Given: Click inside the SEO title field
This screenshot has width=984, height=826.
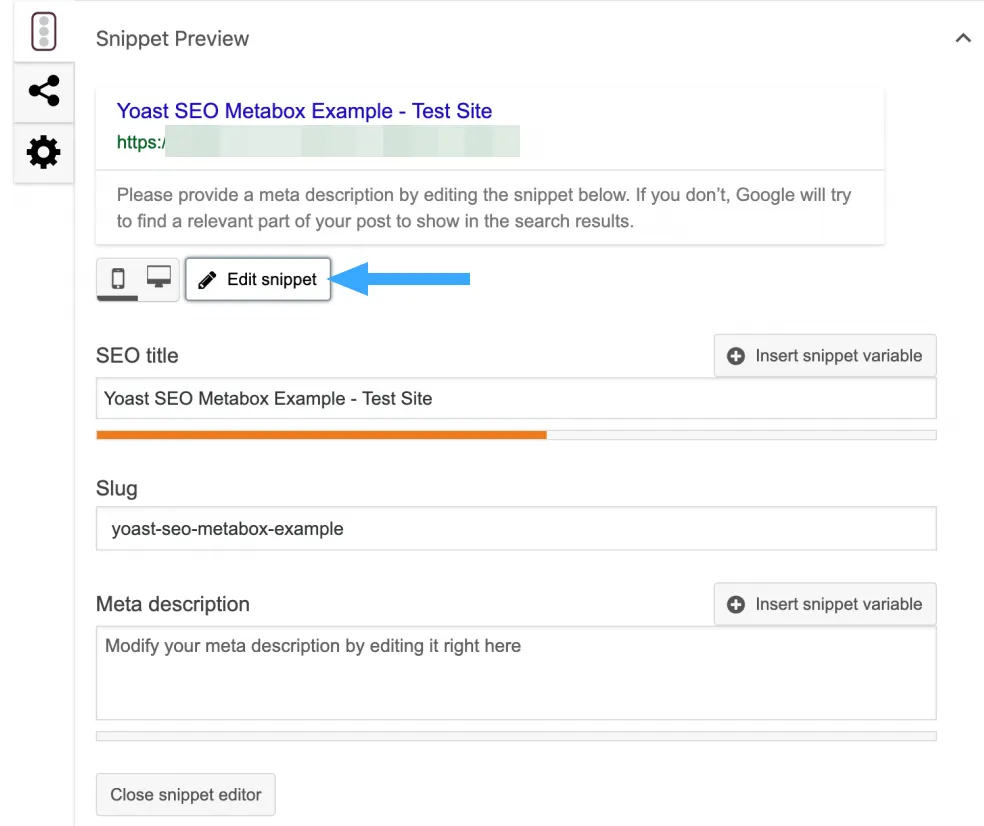Looking at the screenshot, I should tap(516, 398).
